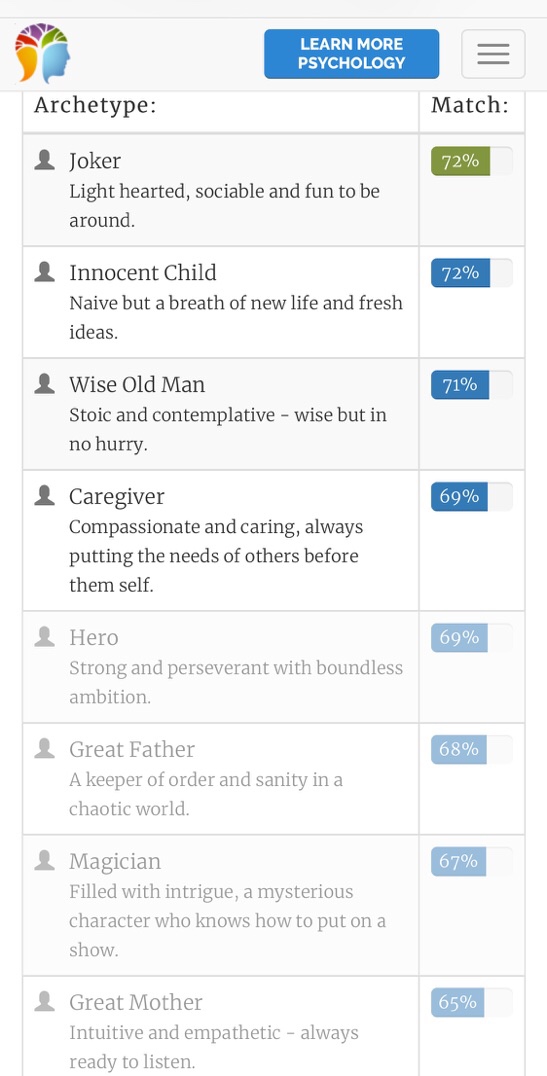Image resolution: width=547 pixels, height=1076 pixels.
Task: Click the person icon beside Great Father
Action: click(45, 749)
